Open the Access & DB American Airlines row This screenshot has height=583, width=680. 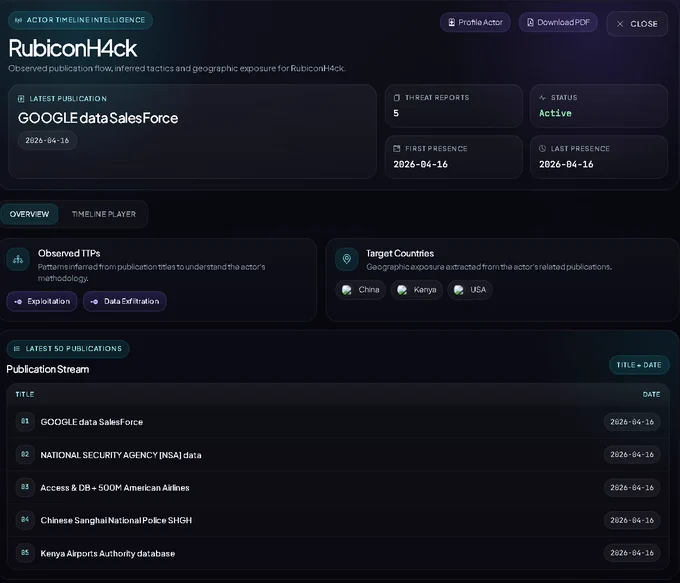(338, 488)
